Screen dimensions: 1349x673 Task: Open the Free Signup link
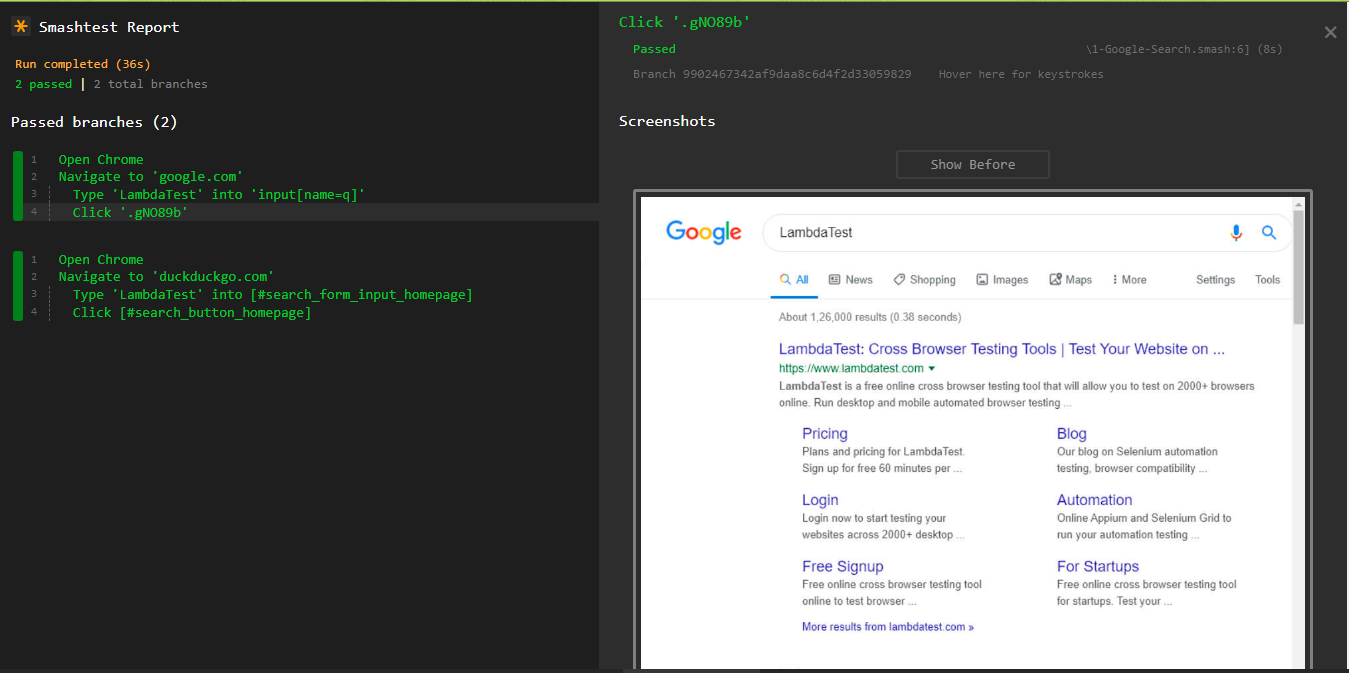click(842, 566)
